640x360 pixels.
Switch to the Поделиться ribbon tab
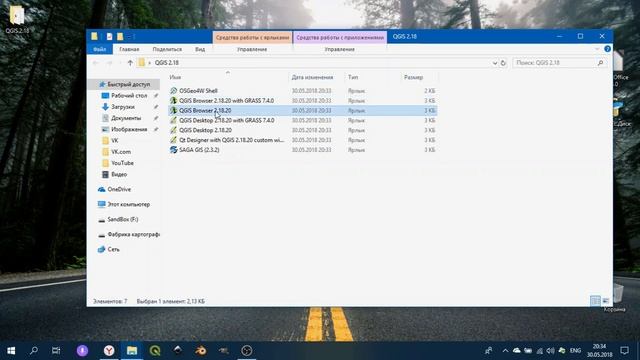tap(167, 49)
